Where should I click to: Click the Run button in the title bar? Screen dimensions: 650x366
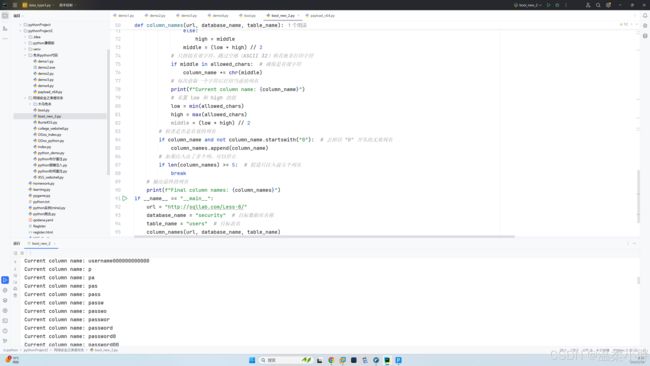coord(548,5)
